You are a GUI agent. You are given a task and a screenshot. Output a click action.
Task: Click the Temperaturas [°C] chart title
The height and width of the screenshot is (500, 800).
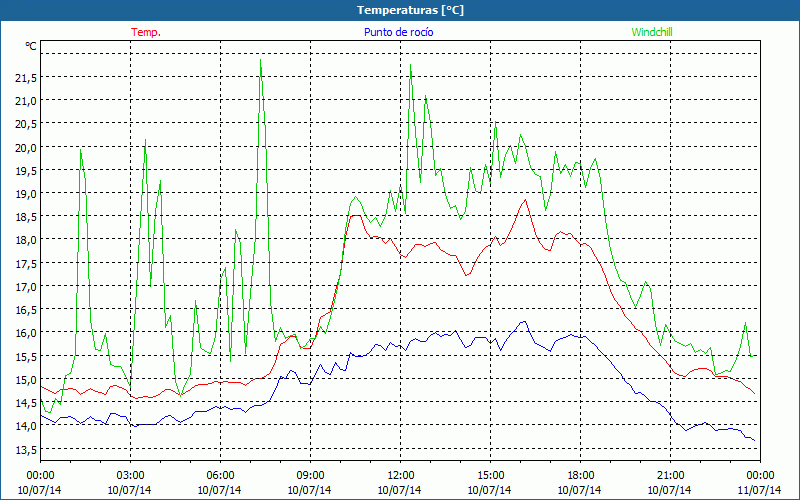(410, 10)
